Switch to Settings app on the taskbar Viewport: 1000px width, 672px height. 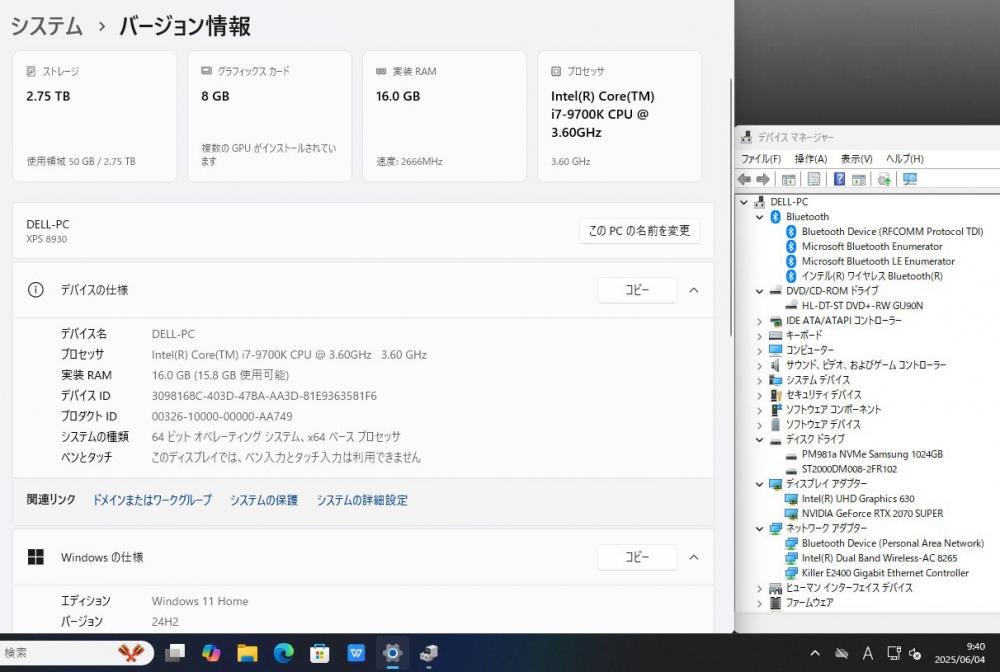click(x=392, y=653)
